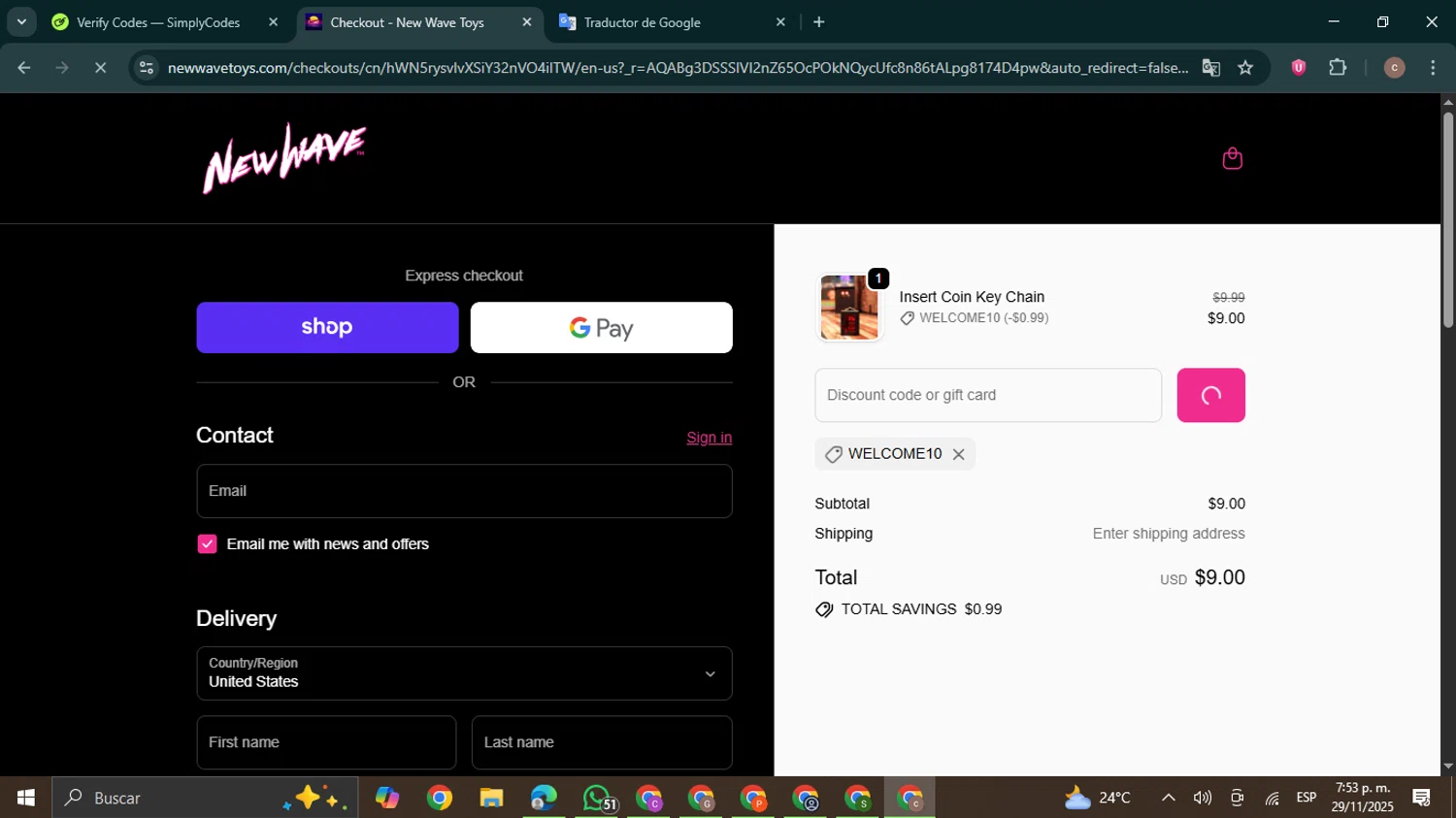Click the Discount code or gift card field
This screenshot has height=818, width=1456.
(988, 395)
